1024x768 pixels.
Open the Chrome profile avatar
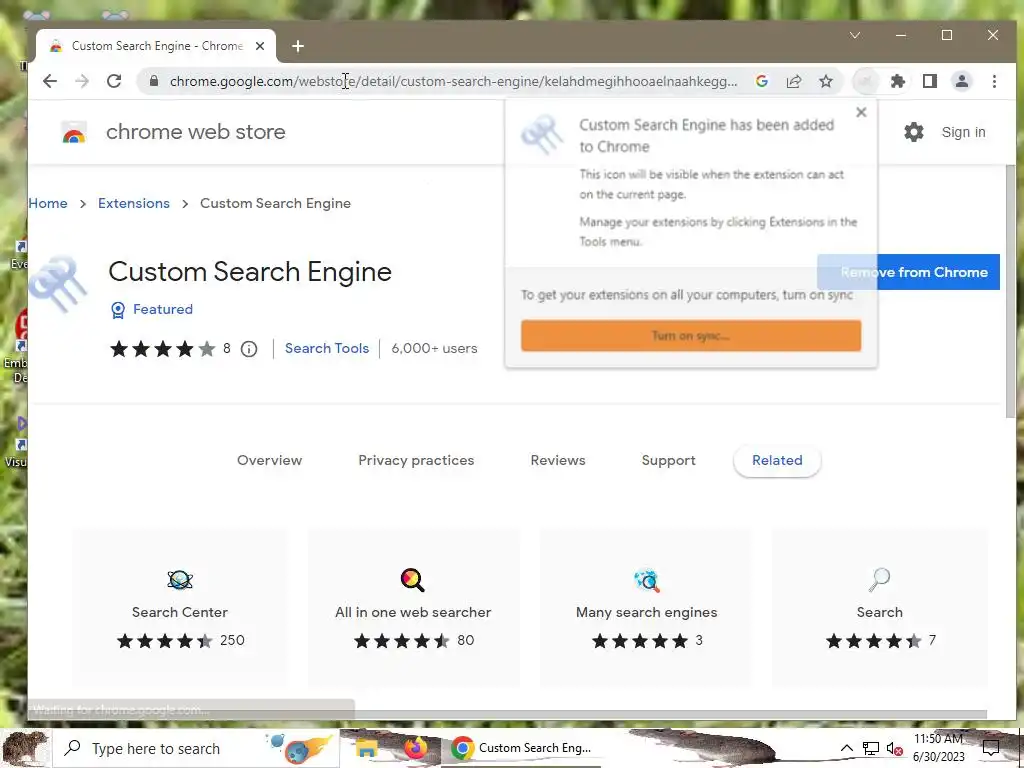pos(962,81)
